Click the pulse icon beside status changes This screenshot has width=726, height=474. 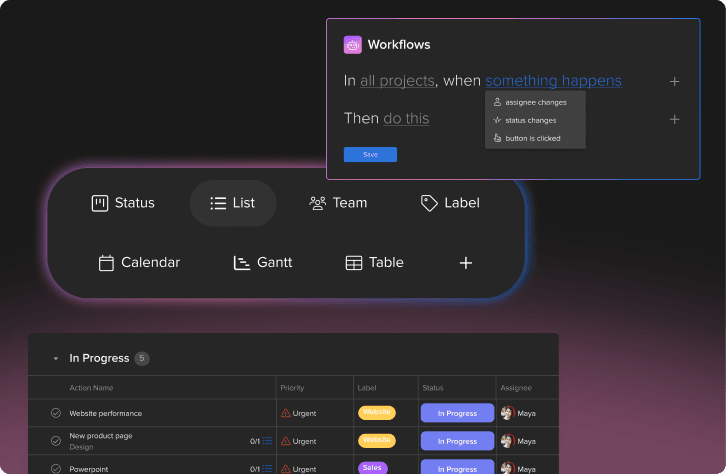(x=497, y=120)
